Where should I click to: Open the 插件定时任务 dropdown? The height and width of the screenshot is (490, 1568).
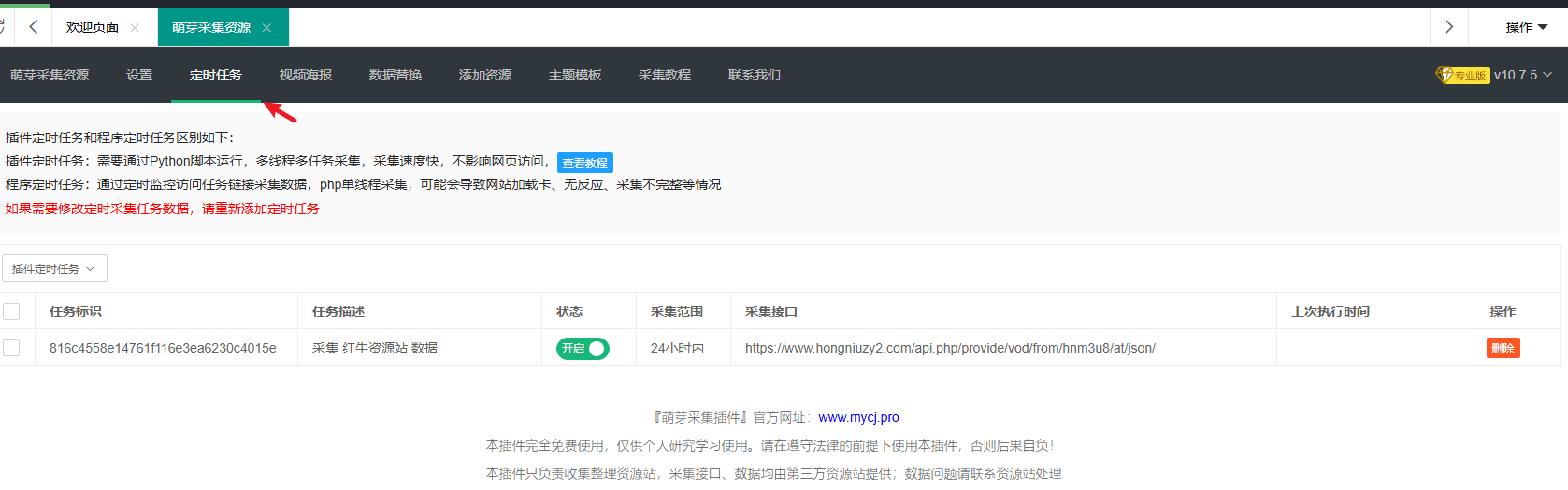pos(54,269)
